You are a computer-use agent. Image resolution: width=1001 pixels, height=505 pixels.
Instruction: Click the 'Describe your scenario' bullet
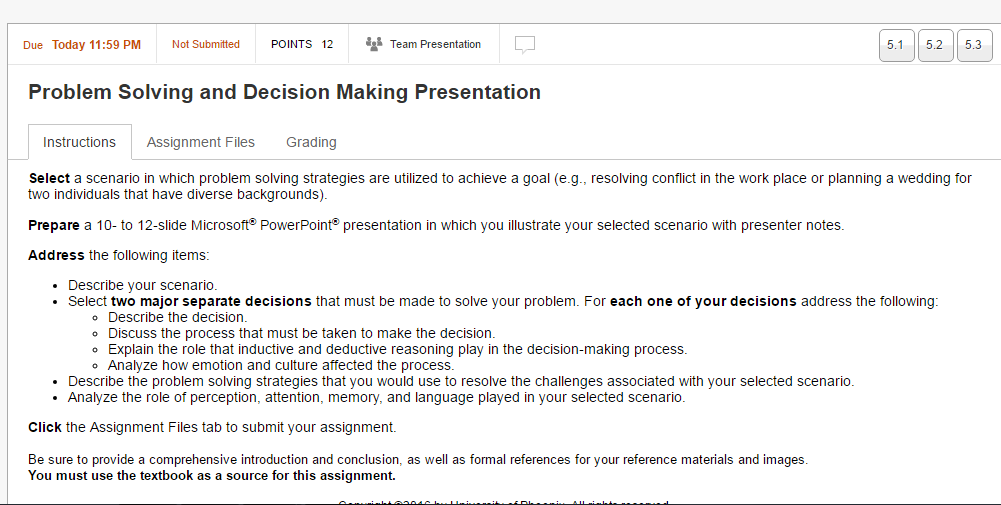click(142, 285)
